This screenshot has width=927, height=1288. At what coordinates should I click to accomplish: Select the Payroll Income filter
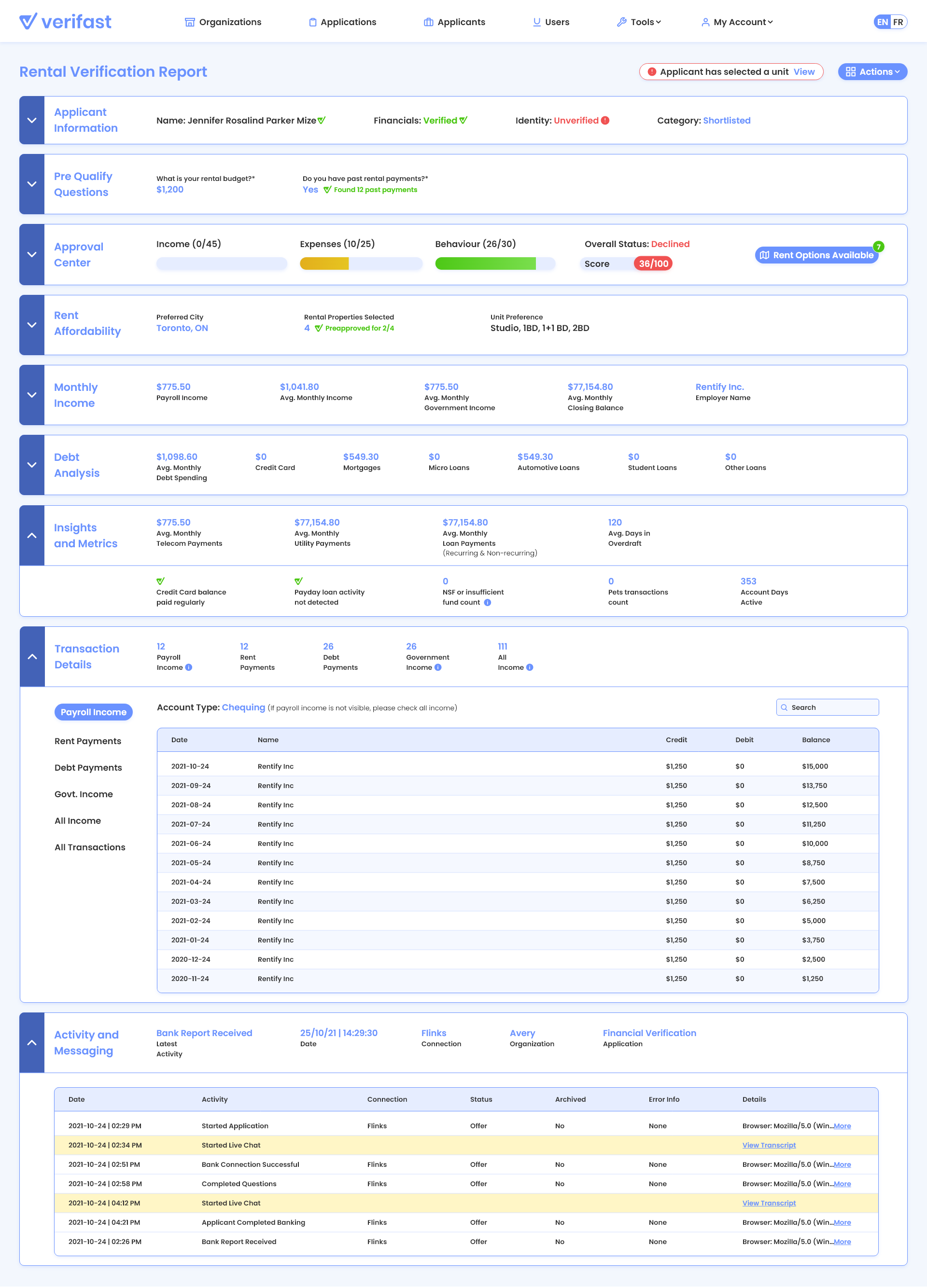pos(93,712)
